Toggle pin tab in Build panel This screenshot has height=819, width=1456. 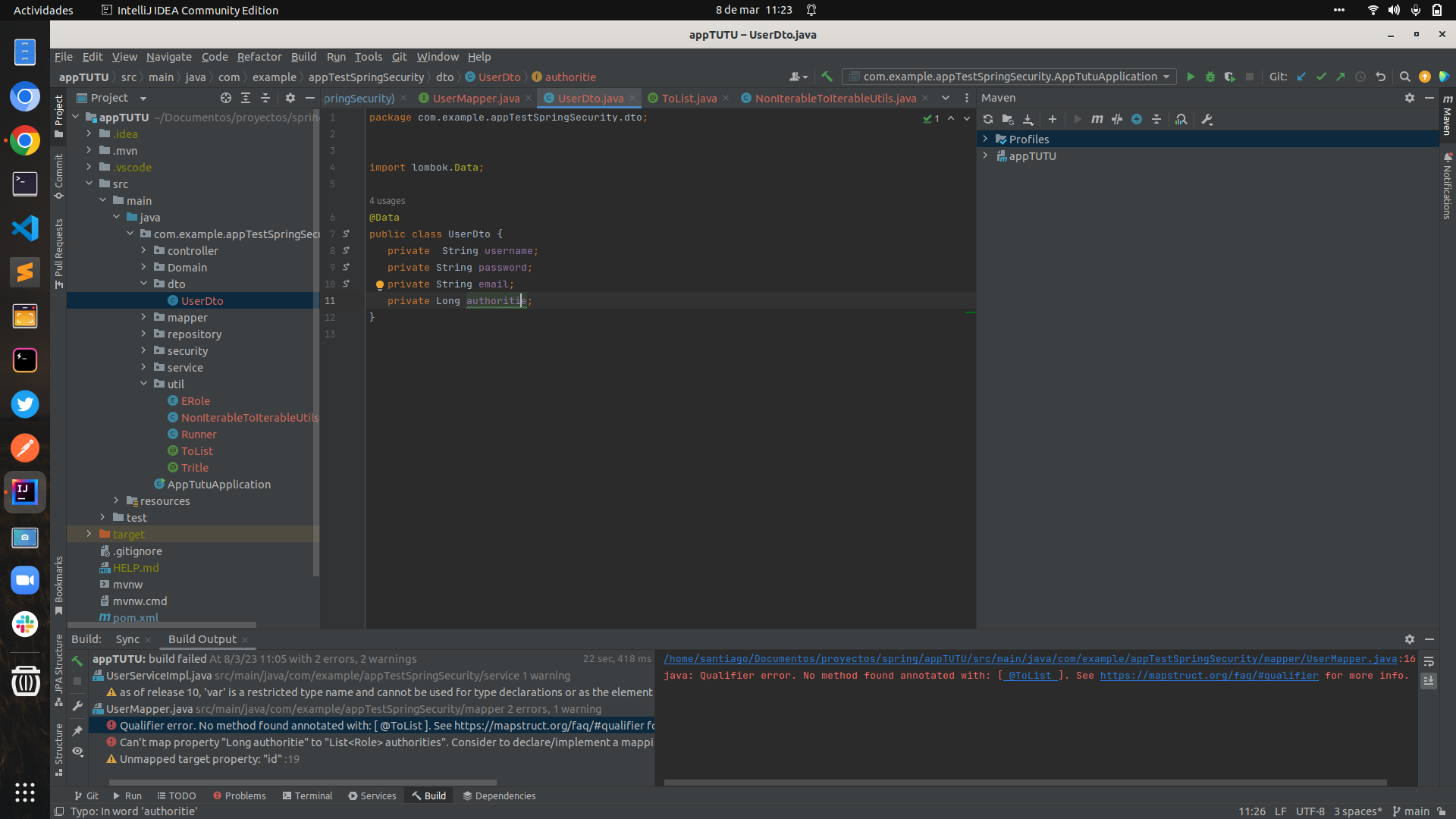point(77,731)
